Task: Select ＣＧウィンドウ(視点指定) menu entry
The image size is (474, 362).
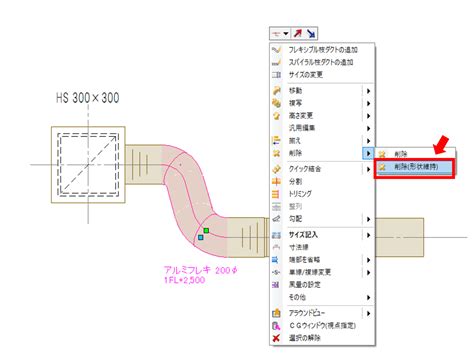Action: (x=322, y=325)
